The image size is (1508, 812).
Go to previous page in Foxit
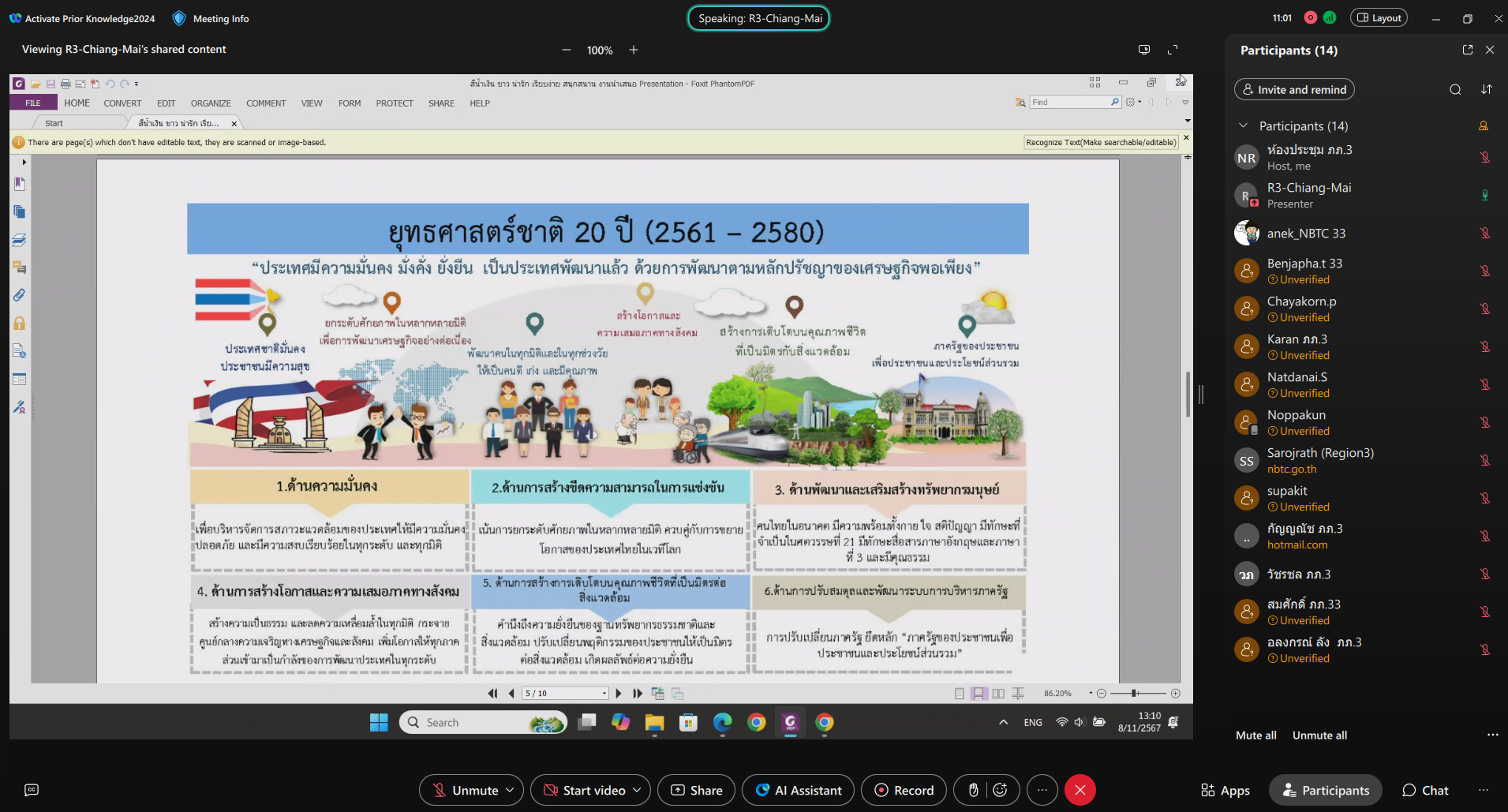coord(511,694)
